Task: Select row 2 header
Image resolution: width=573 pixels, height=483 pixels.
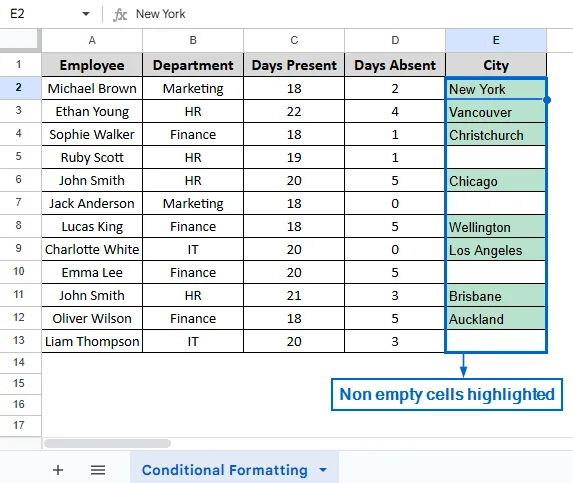Action: pyautogui.click(x=19, y=88)
